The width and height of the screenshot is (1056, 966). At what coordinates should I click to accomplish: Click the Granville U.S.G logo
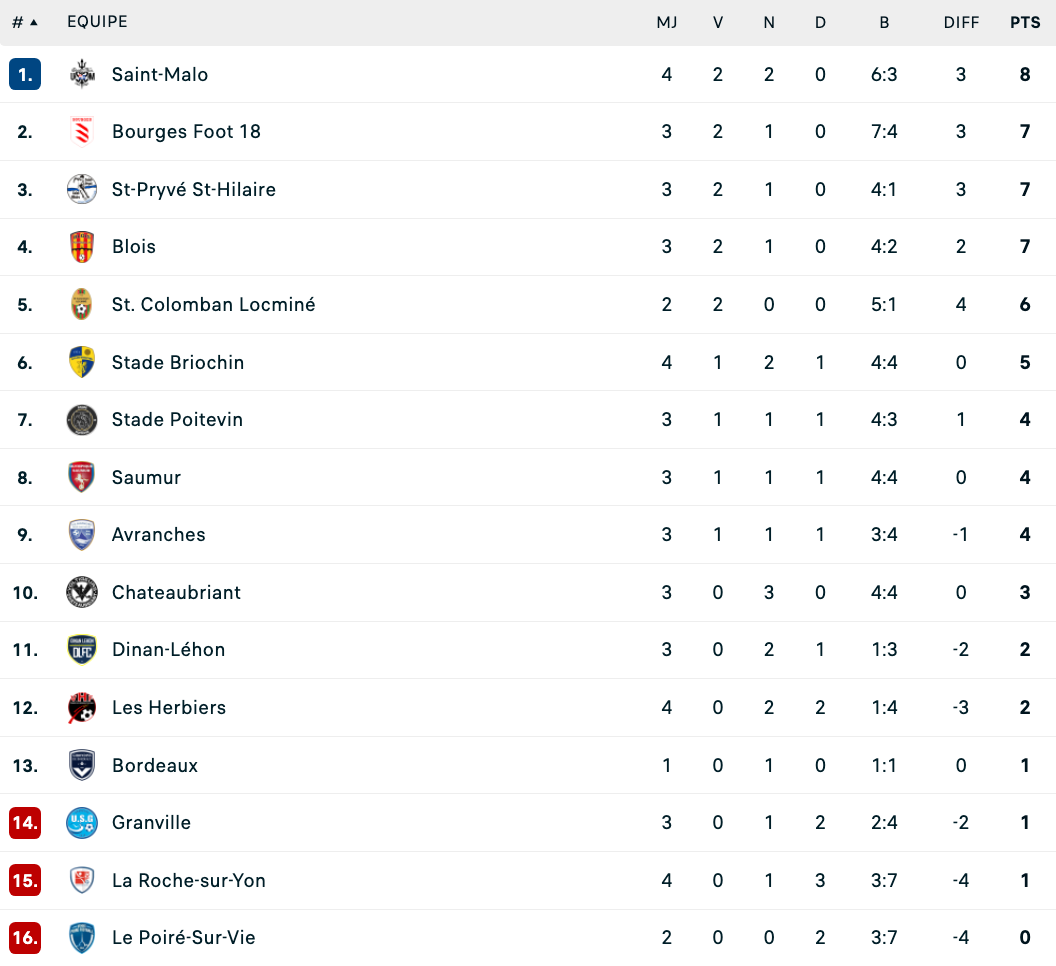click(x=82, y=823)
